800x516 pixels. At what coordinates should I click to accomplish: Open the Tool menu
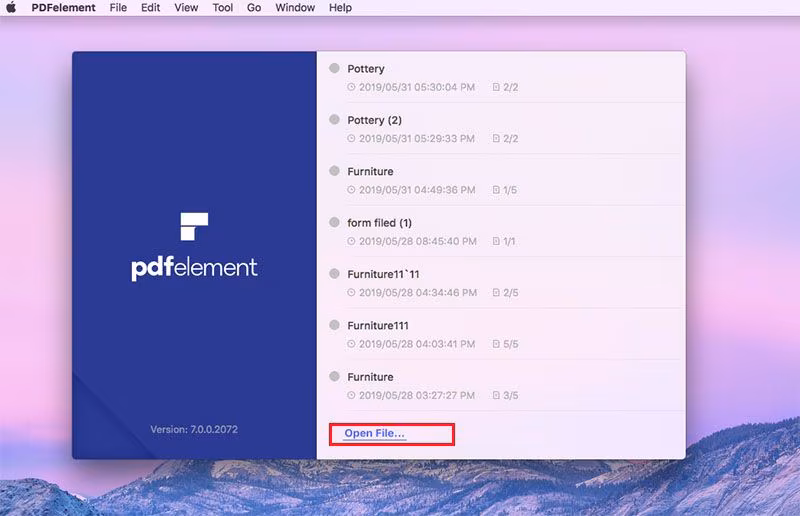222,8
